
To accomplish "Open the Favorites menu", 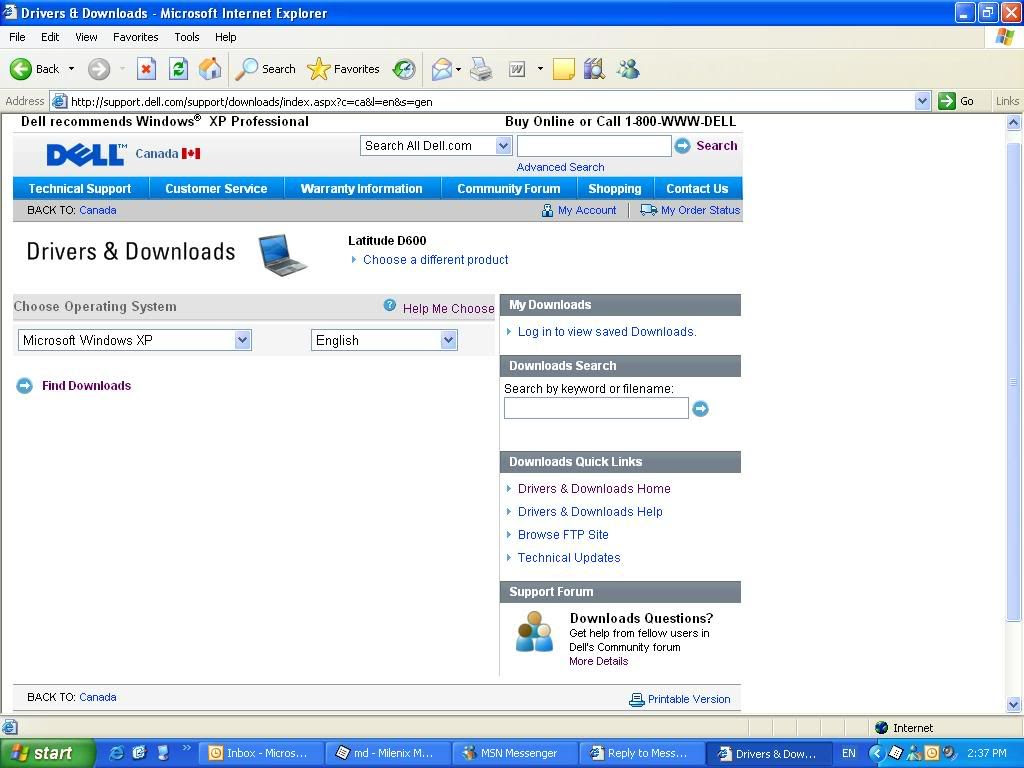I will click(135, 37).
